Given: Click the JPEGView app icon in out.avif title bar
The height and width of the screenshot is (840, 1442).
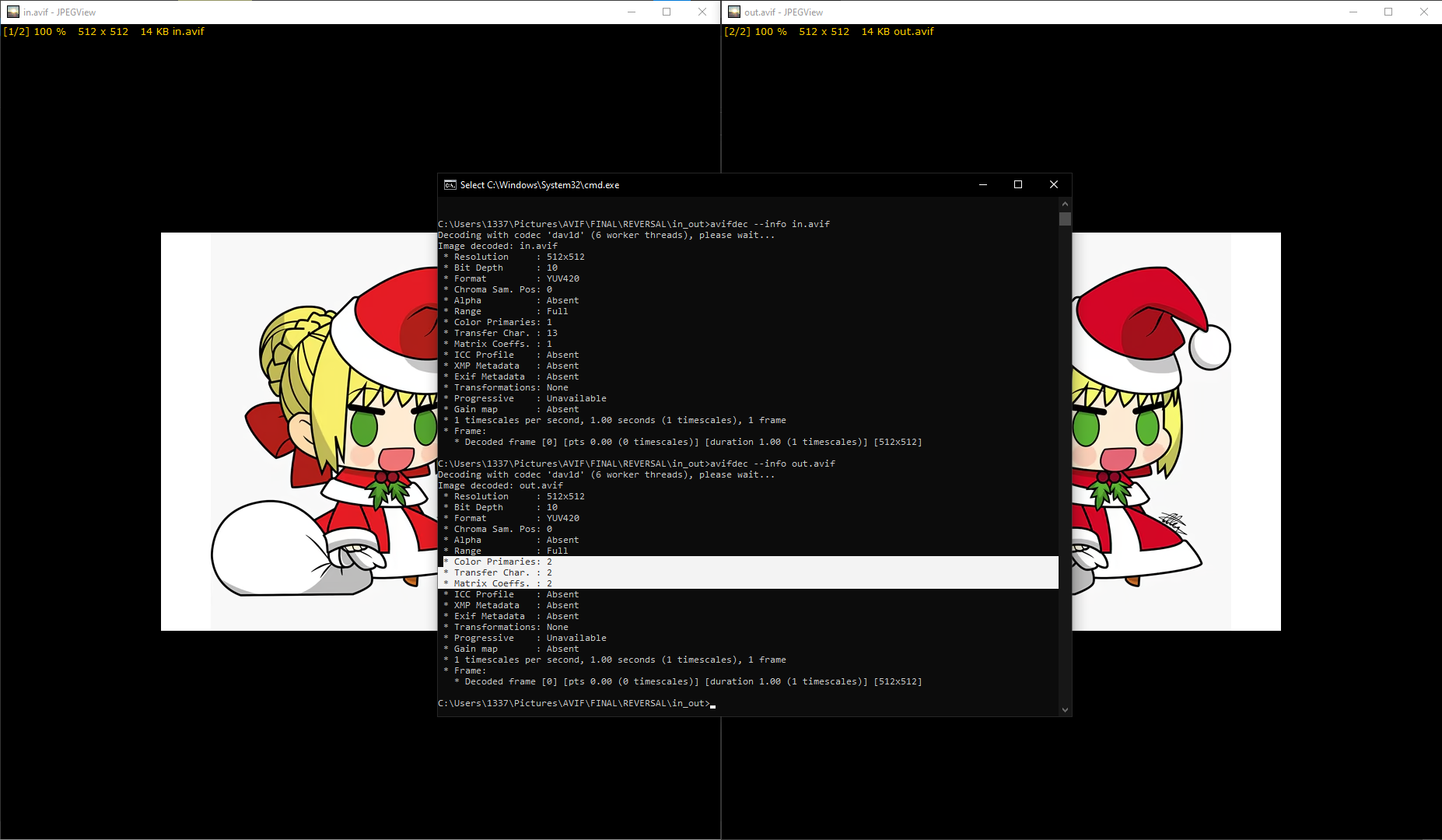Looking at the screenshot, I should pyautogui.click(x=734, y=12).
